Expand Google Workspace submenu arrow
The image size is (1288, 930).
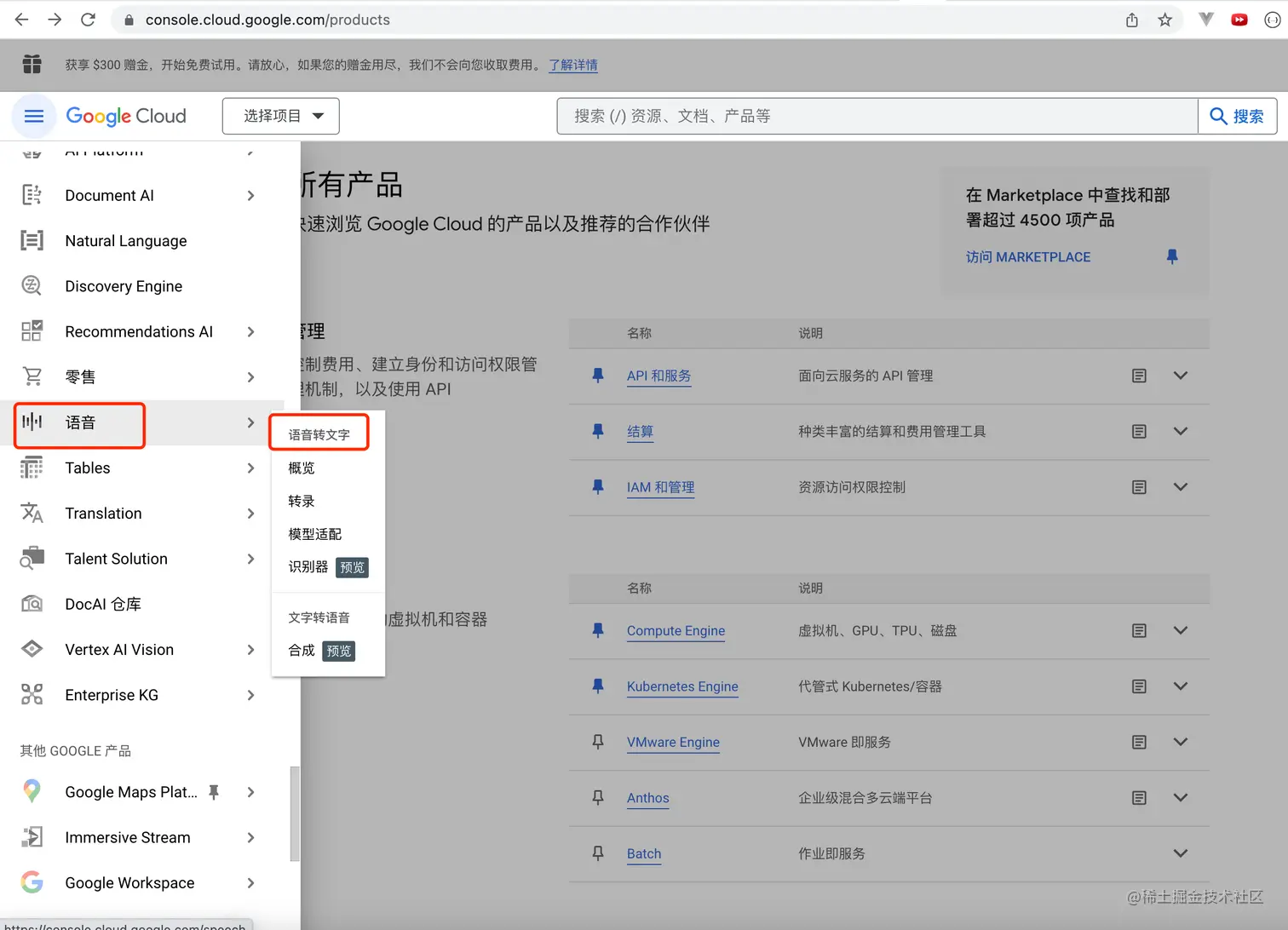pyautogui.click(x=250, y=882)
